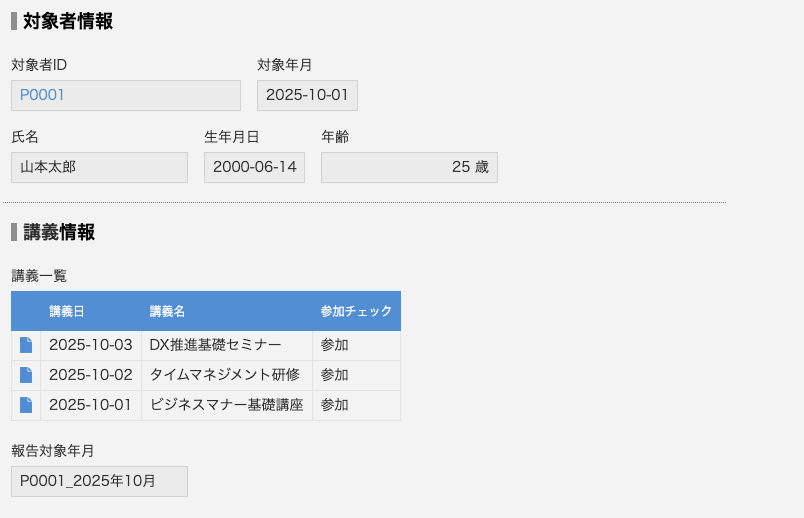The height and width of the screenshot is (518, 804).
Task: Click the 生年月日 field 2000-06-14
Action: (254, 167)
